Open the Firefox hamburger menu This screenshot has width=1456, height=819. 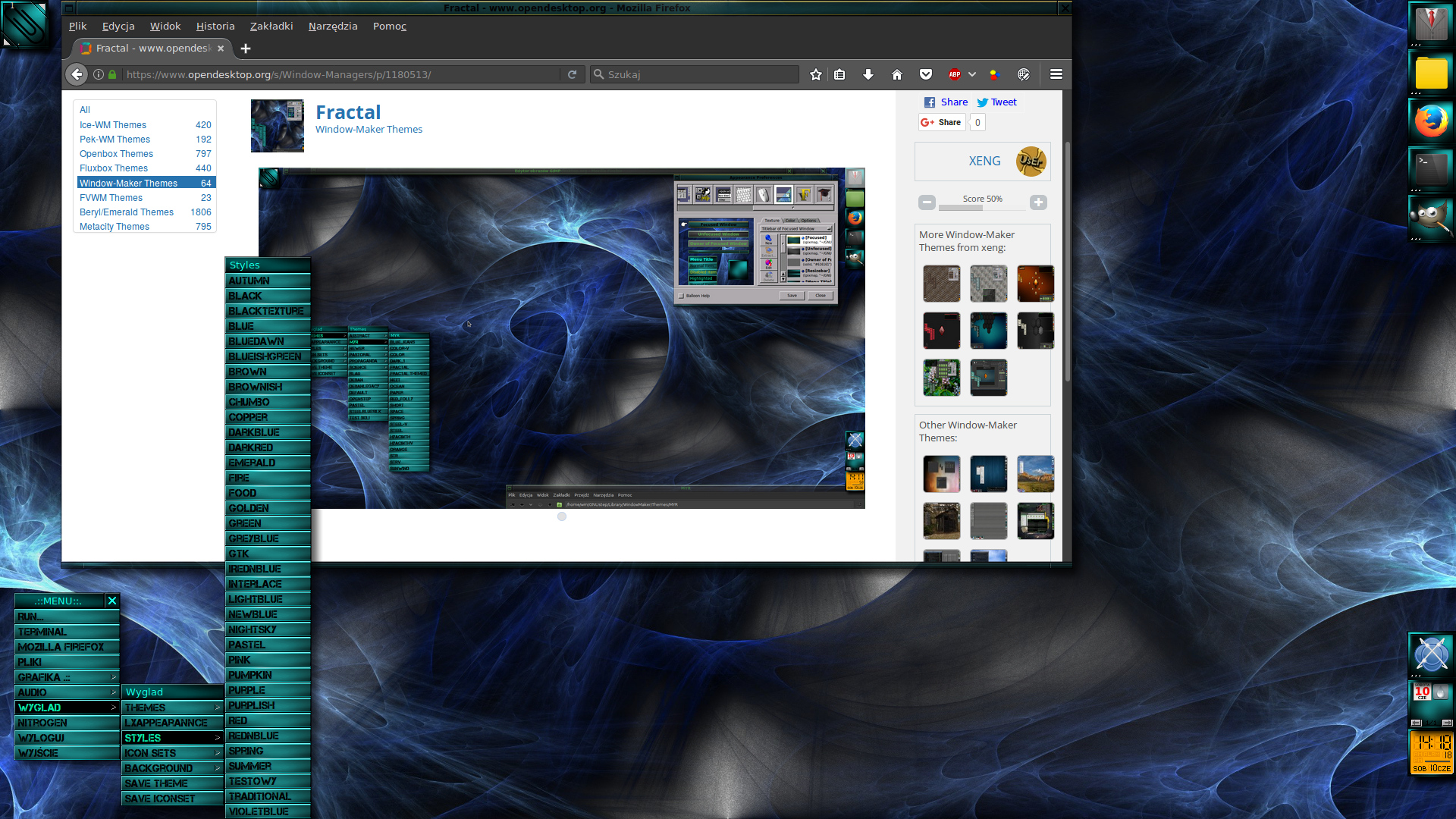coord(1056,74)
